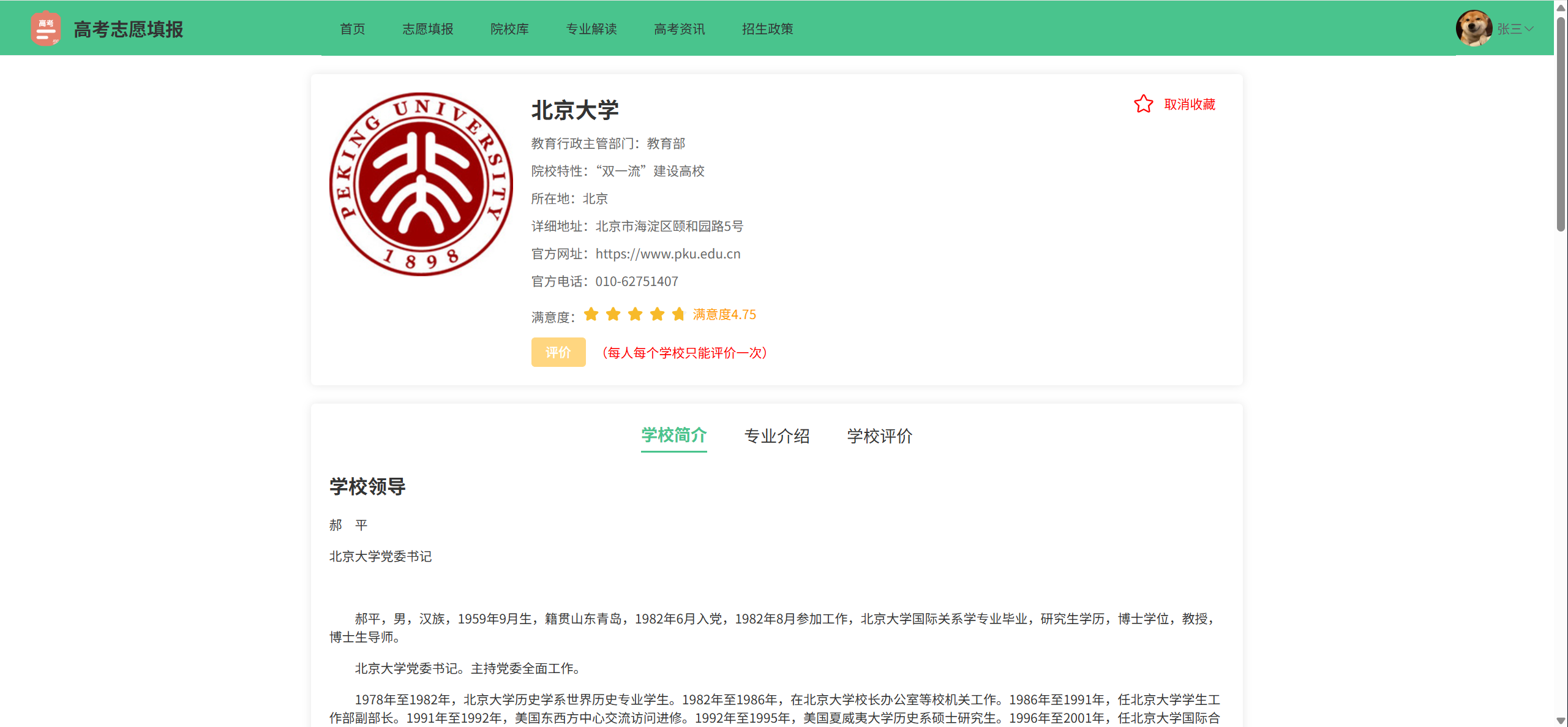
Task: Click the first satisfaction rating star
Action: coord(591,314)
